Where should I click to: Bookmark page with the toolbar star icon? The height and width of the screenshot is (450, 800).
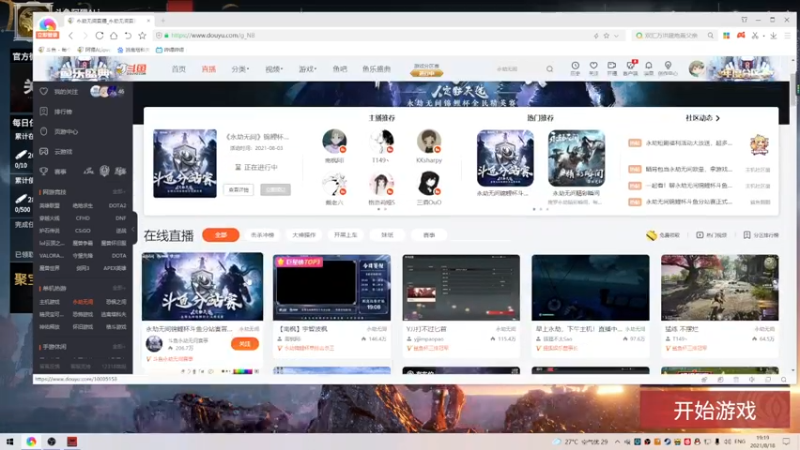[142, 35]
